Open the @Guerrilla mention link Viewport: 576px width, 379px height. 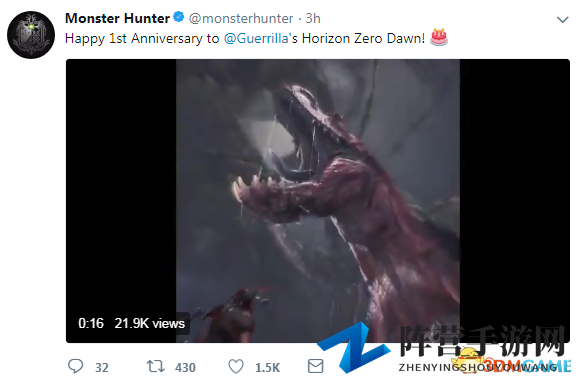click(256, 38)
